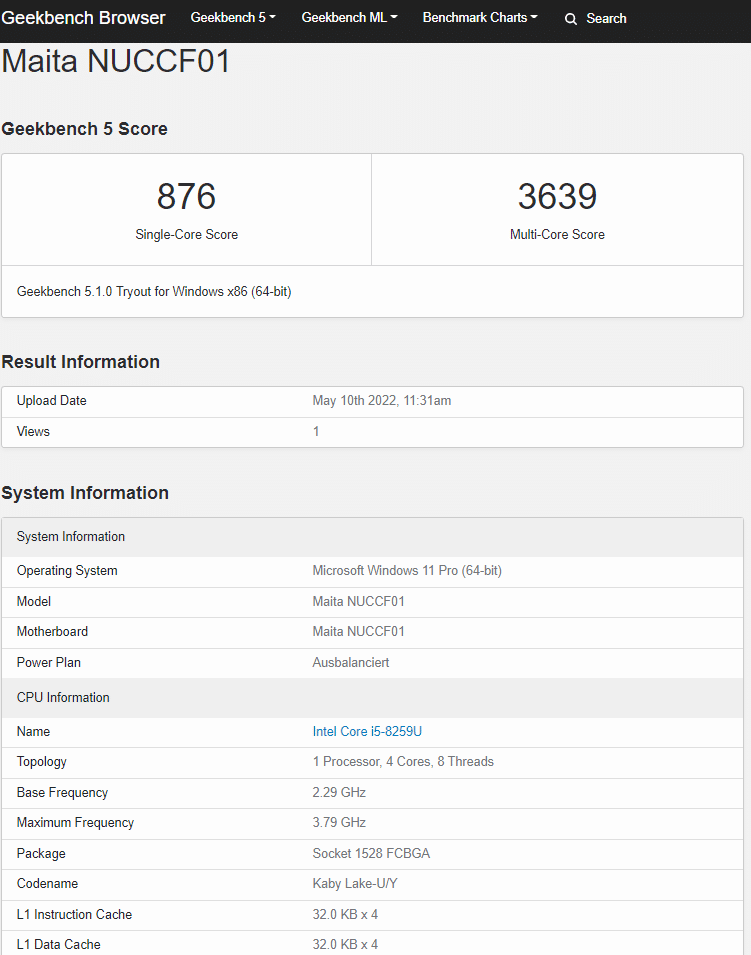
Task: Click the L1 Data Cache label
Action: click(58, 945)
